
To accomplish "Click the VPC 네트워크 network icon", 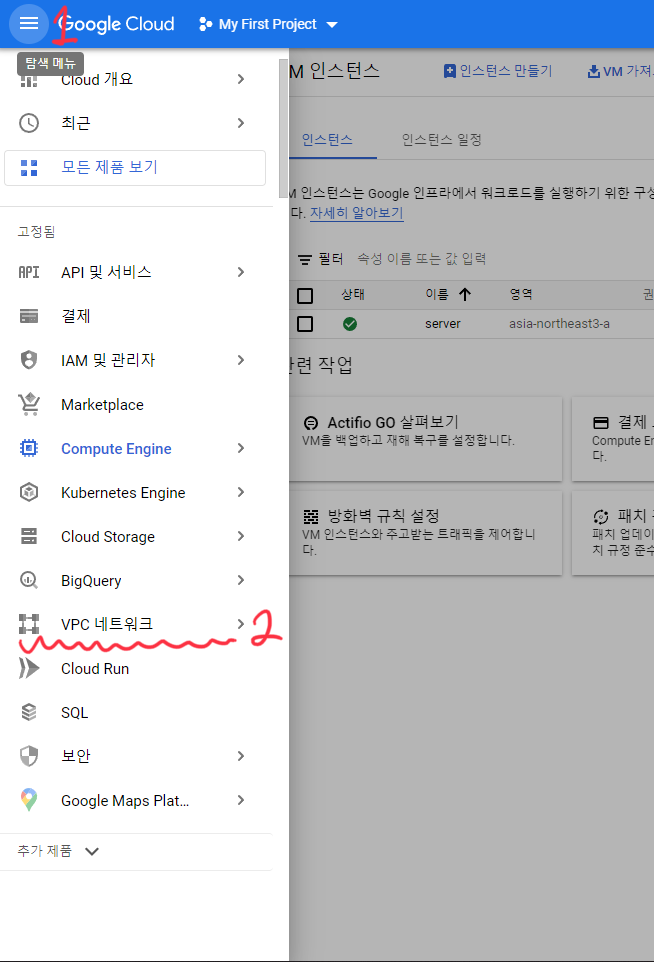I will [x=29, y=624].
